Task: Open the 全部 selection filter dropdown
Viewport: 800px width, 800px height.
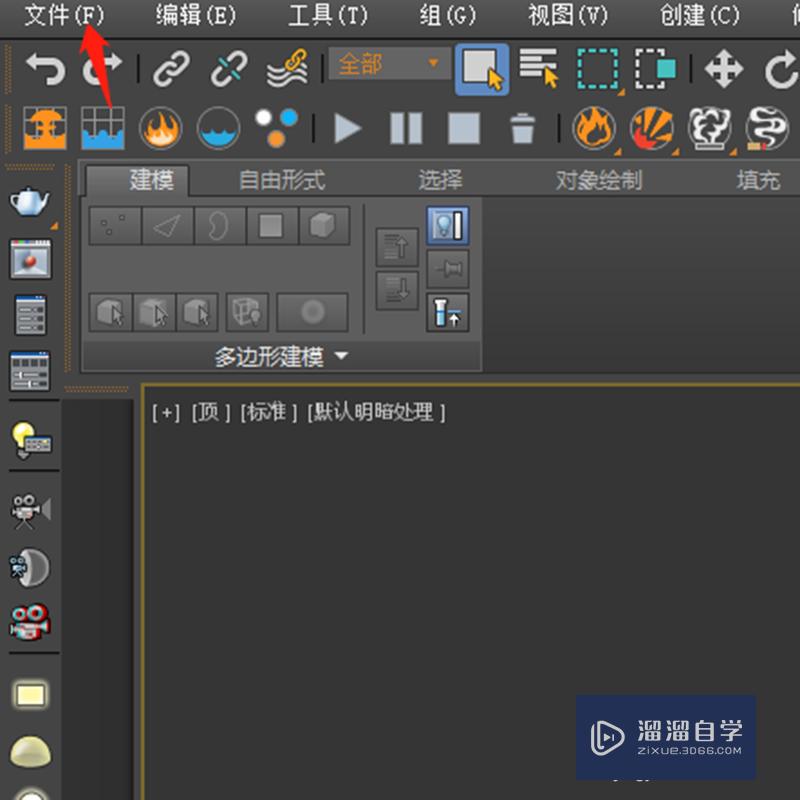Action: [390, 63]
